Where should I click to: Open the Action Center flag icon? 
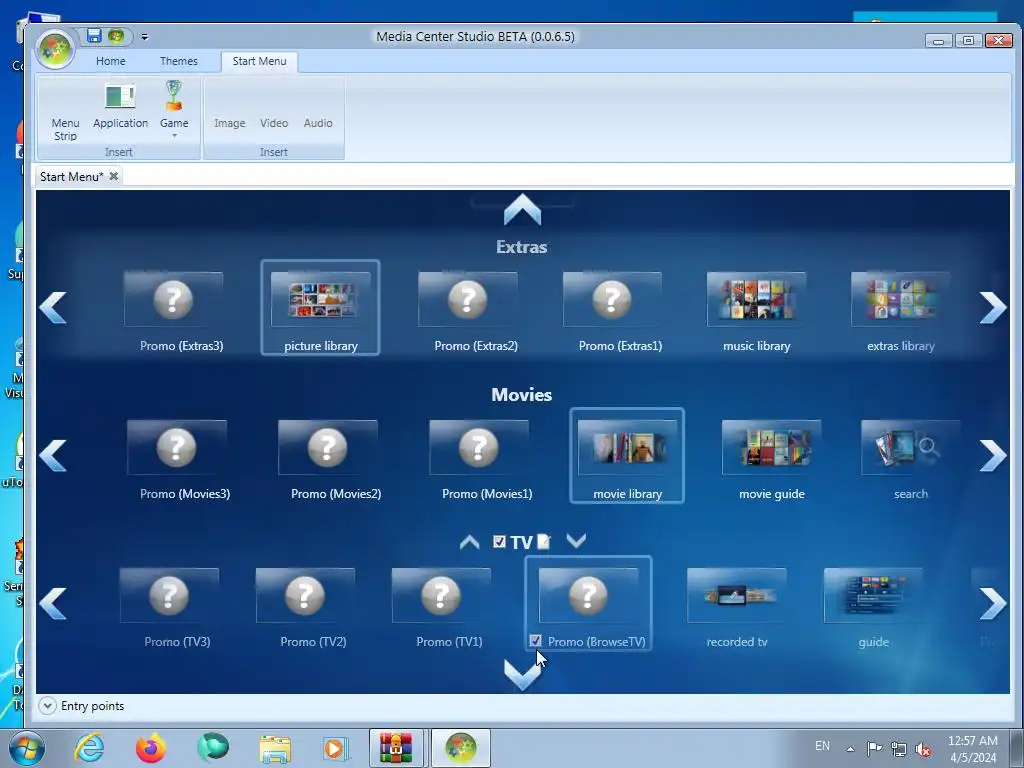point(874,748)
